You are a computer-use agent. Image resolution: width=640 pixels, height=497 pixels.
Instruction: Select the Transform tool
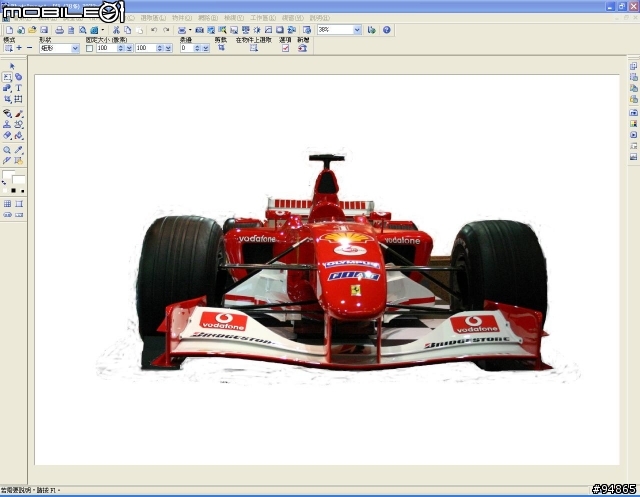[x=18, y=99]
